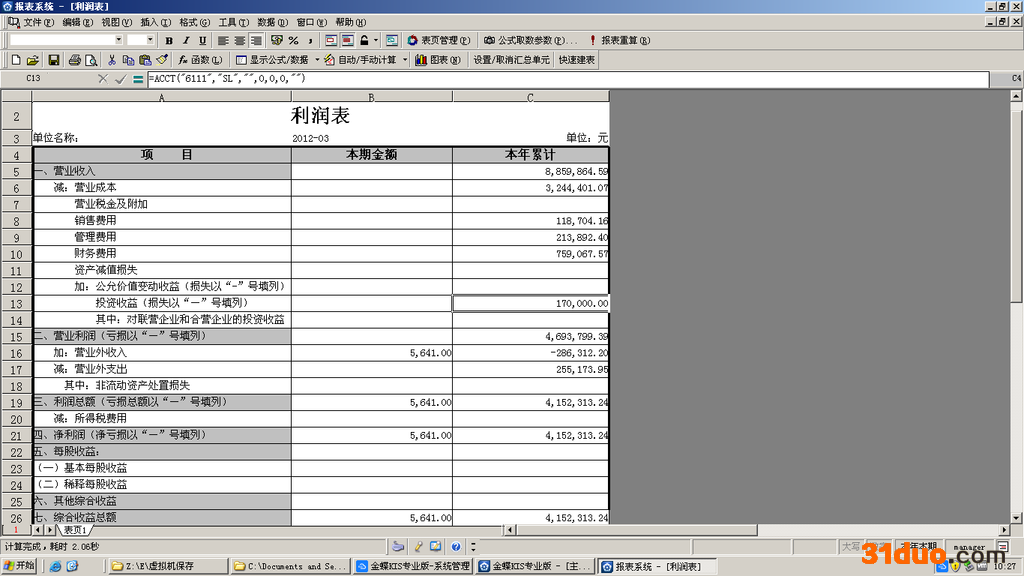1024x576 pixels.
Task: Toggle bold formatting
Action: (x=169, y=40)
